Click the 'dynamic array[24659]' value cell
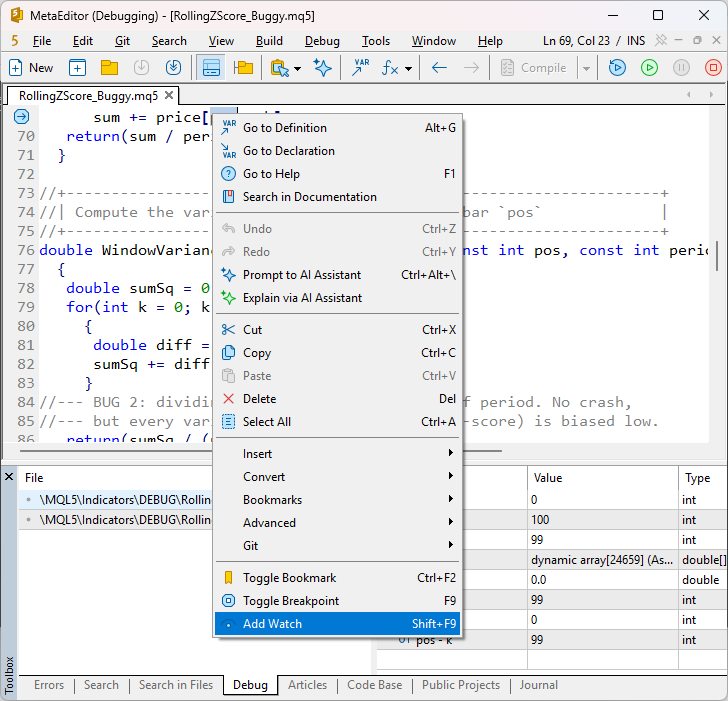This screenshot has width=728, height=701. (603, 560)
